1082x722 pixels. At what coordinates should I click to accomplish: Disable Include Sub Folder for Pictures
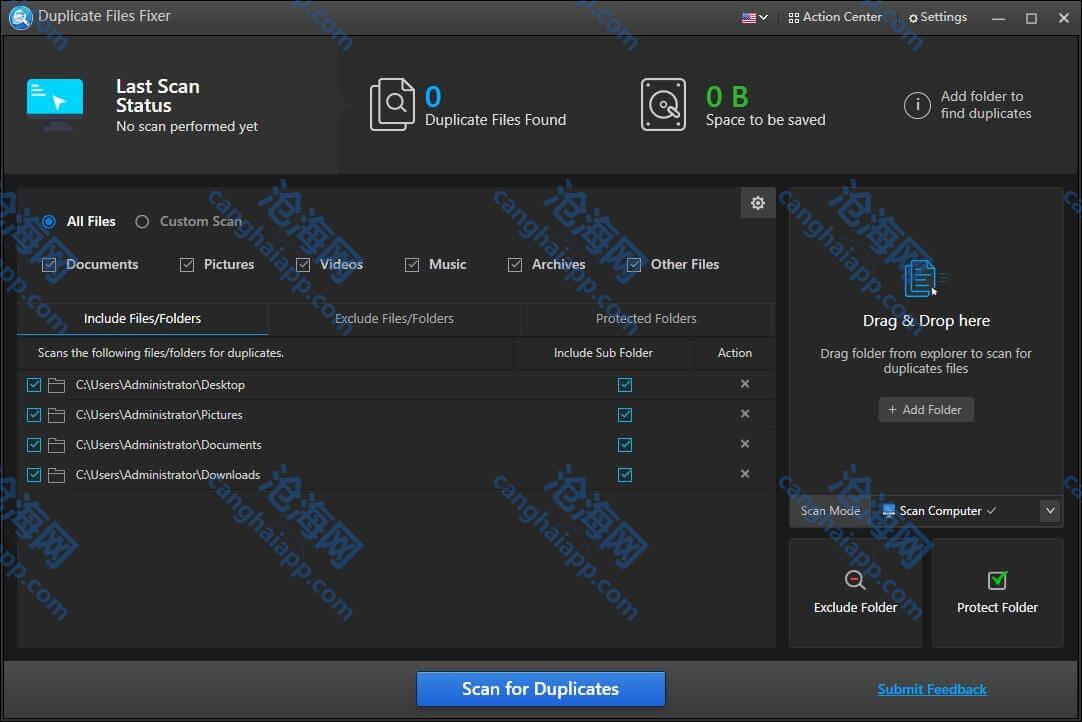pyautogui.click(x=625, y=415)
